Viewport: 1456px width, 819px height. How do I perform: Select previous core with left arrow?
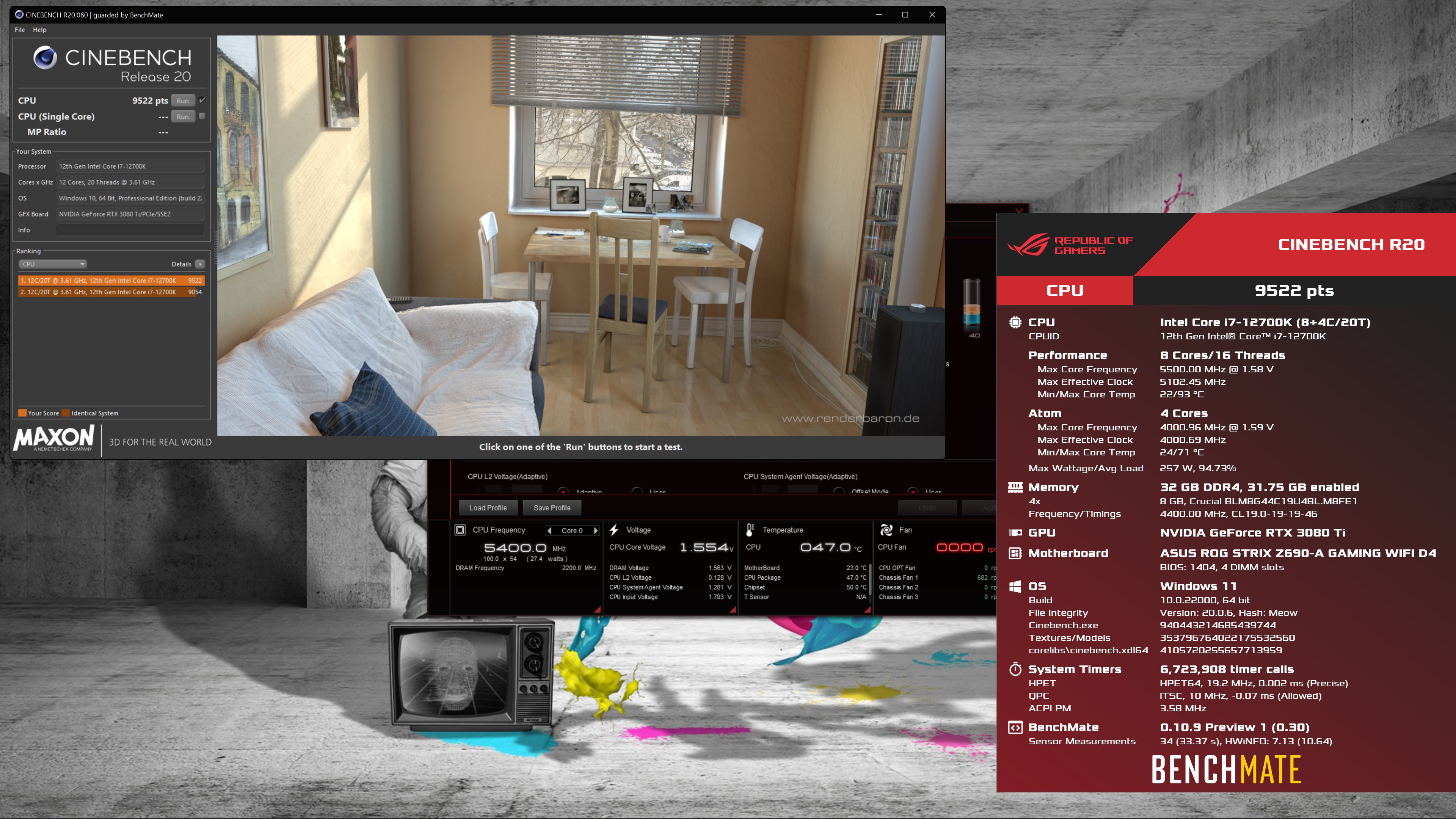click(x=549, y=531)
